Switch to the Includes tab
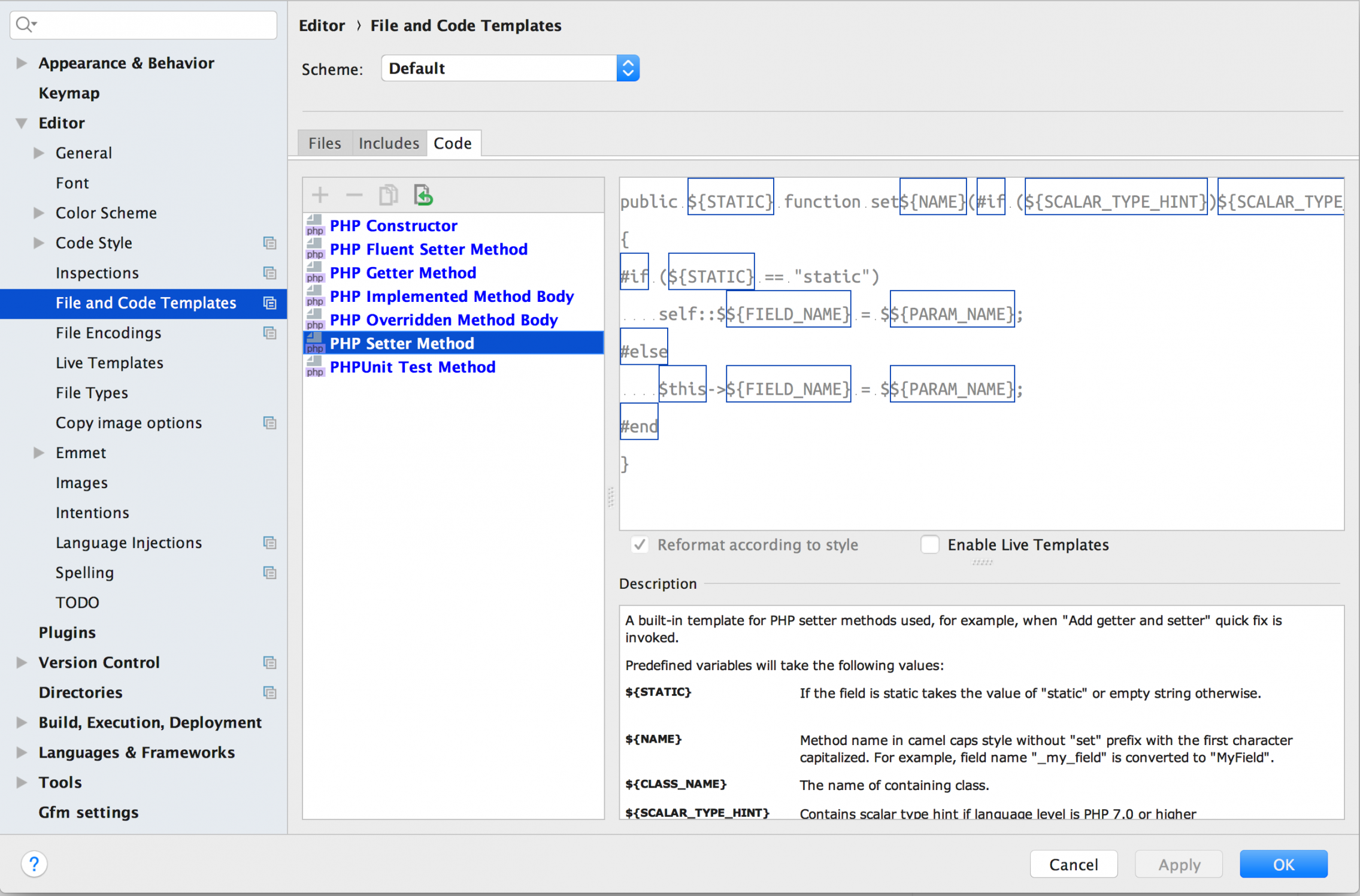 tap(389, 143)
